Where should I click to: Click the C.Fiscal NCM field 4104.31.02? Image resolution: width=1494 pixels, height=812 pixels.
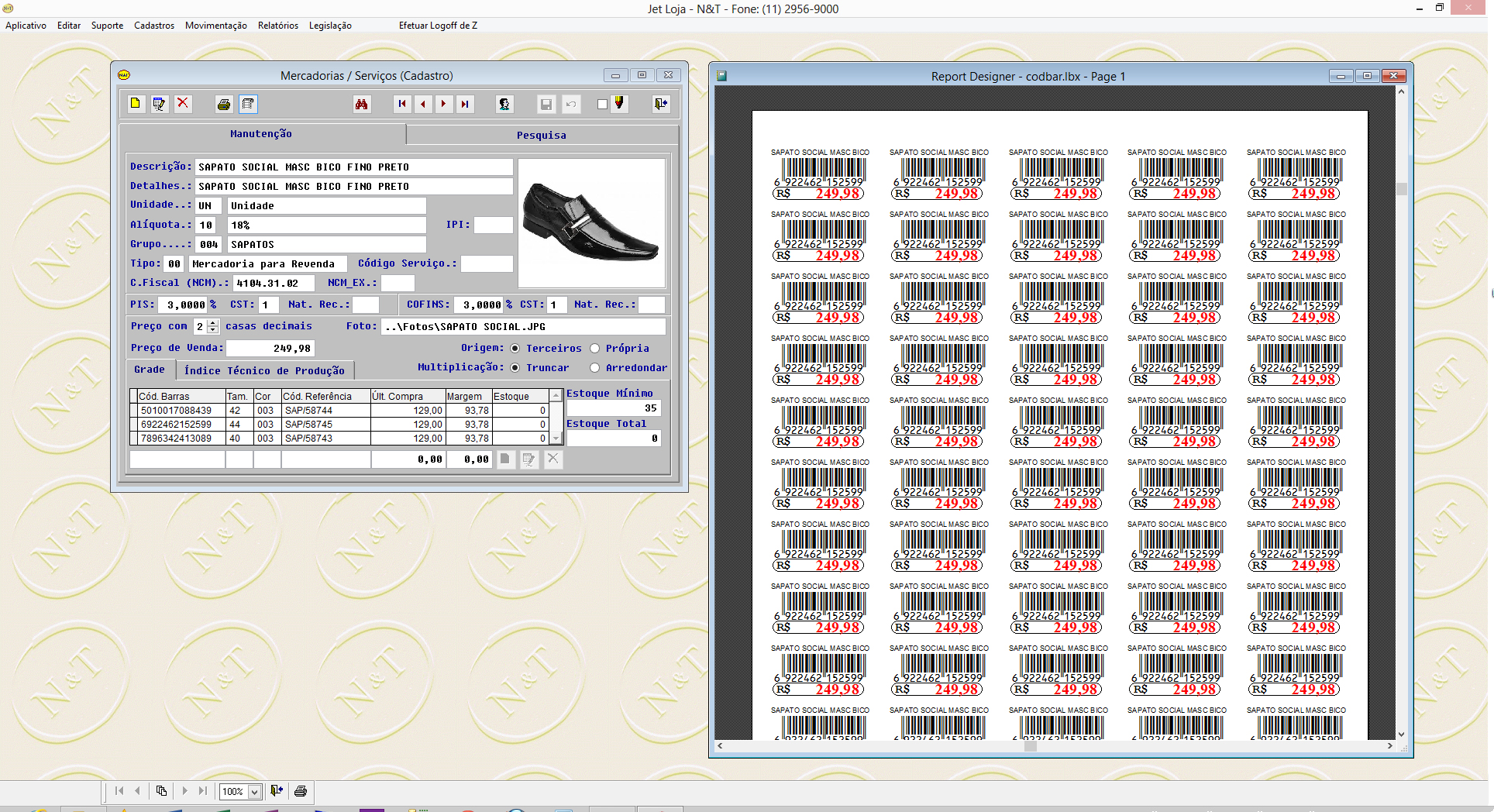point(274,284)
